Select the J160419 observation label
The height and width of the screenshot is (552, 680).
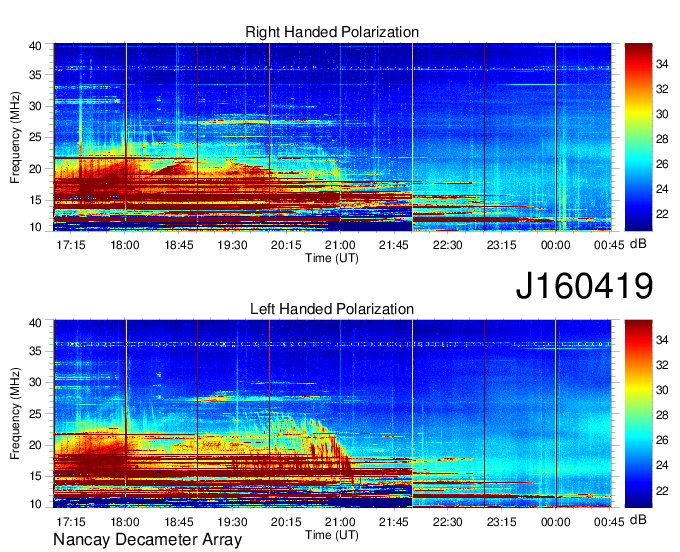point(584,285)
